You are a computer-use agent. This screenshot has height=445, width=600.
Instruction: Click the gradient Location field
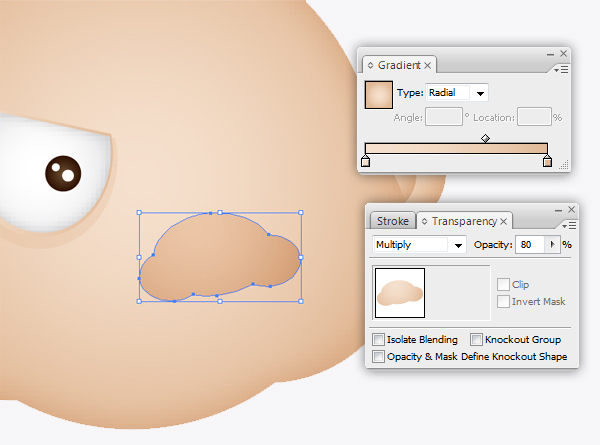click(534, 117)
